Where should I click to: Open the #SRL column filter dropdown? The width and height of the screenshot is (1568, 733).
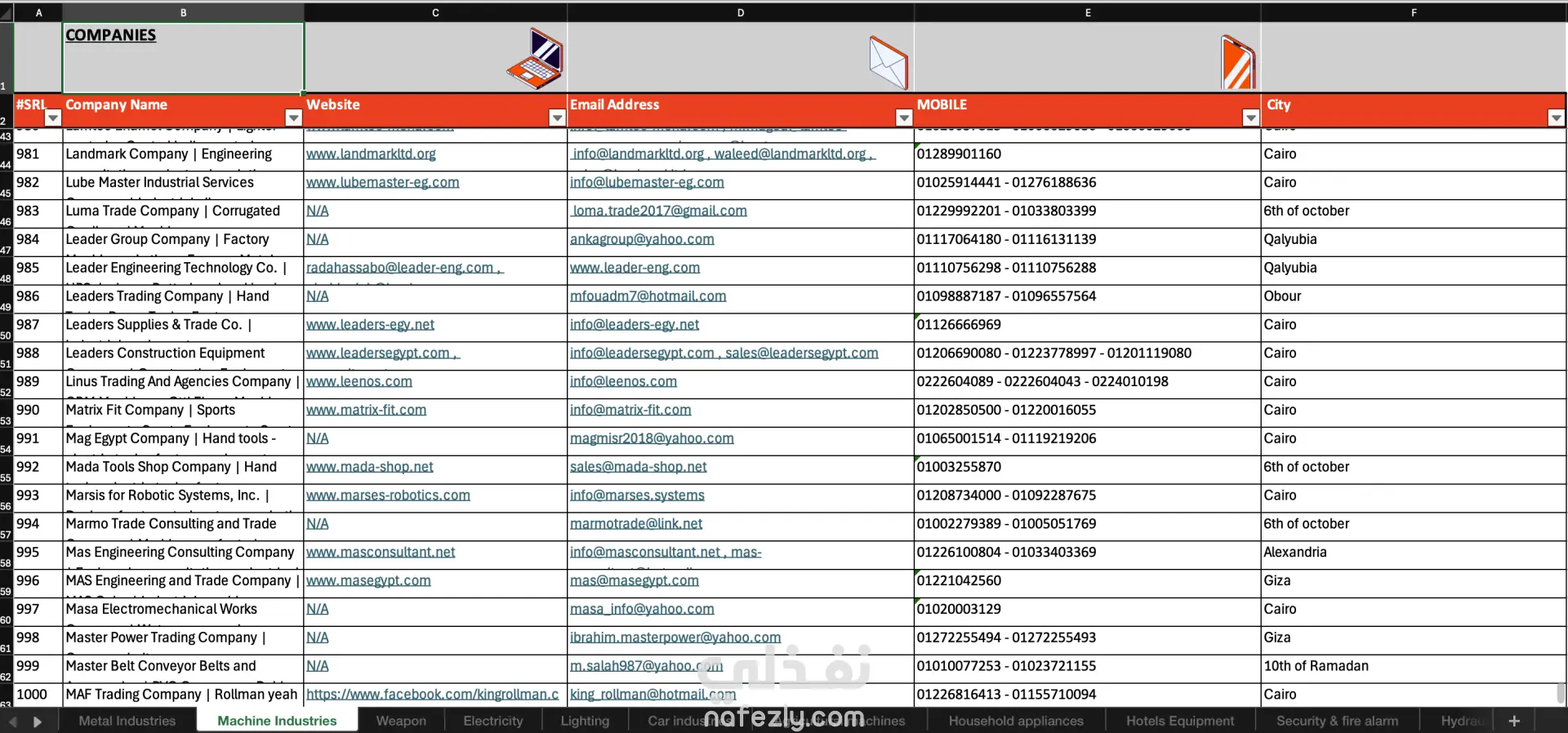(53, 118)
